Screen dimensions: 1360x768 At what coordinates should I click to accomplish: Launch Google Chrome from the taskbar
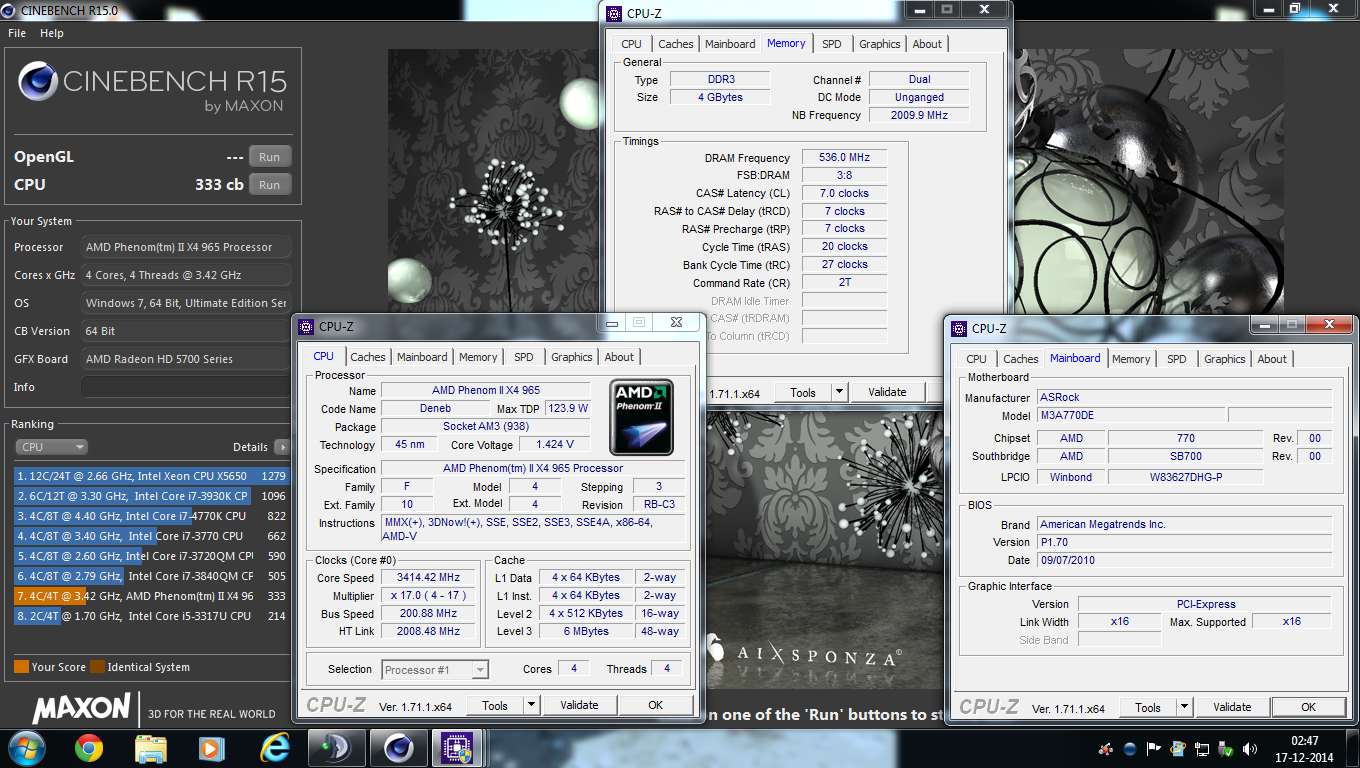pyautogui.click(x=89, y=747)
